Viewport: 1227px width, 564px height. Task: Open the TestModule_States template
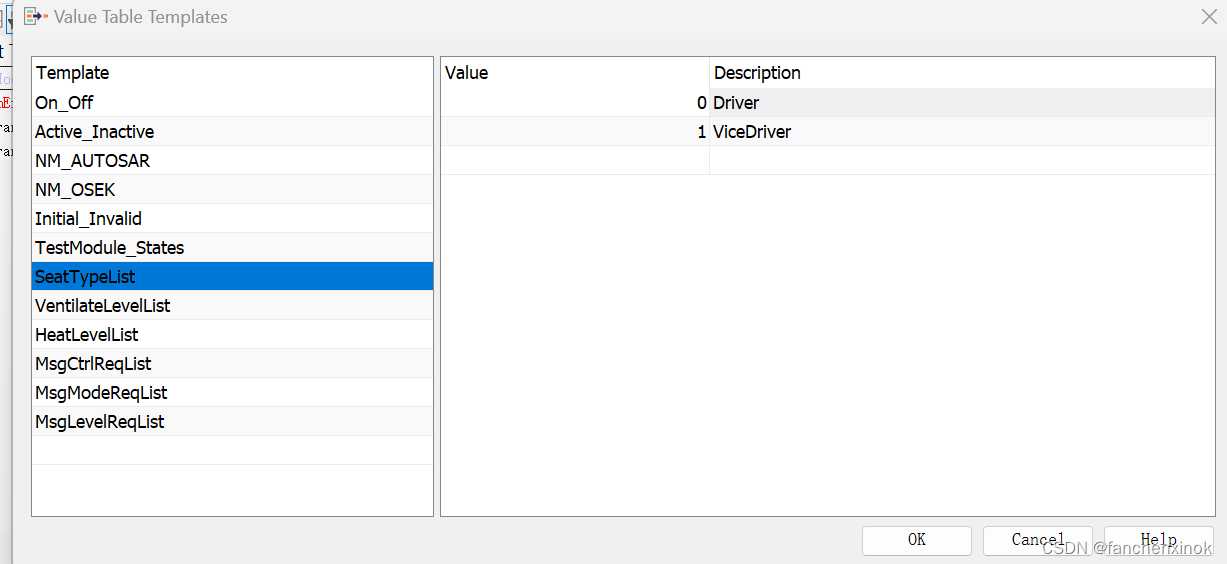(233, 247)
